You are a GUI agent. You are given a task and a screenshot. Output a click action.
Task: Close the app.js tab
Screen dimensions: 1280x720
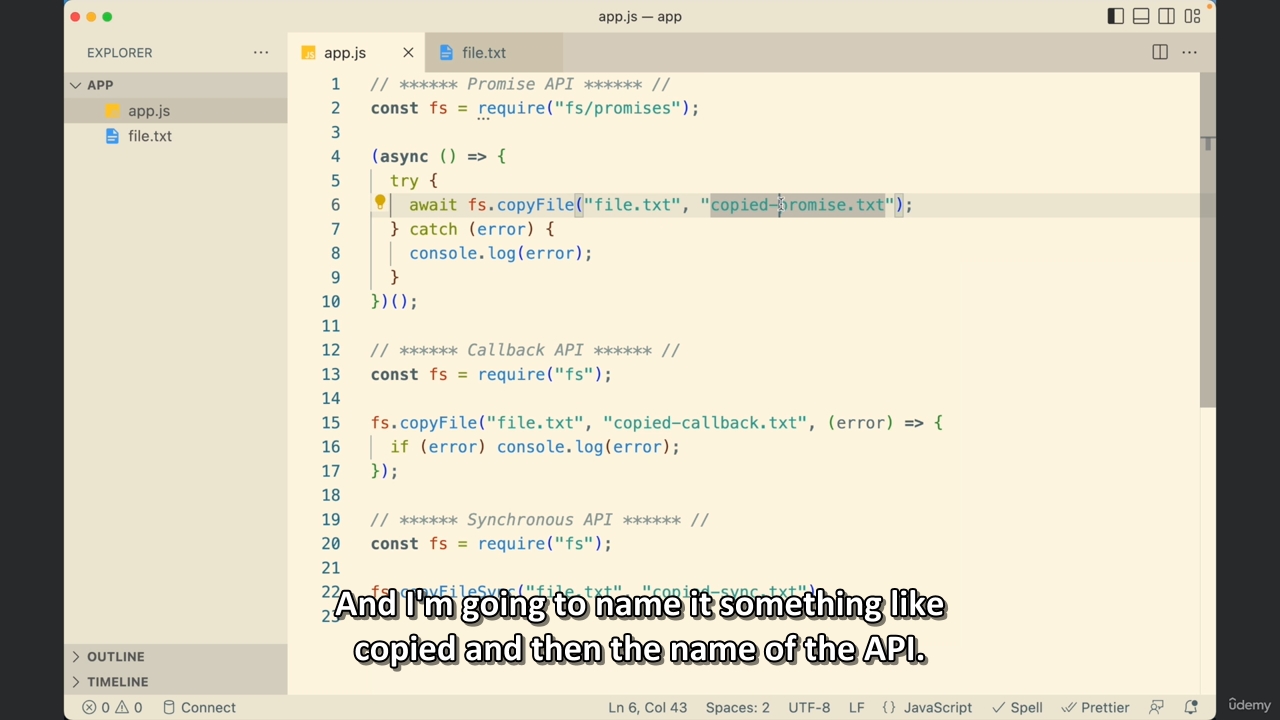tap(408, 52)
